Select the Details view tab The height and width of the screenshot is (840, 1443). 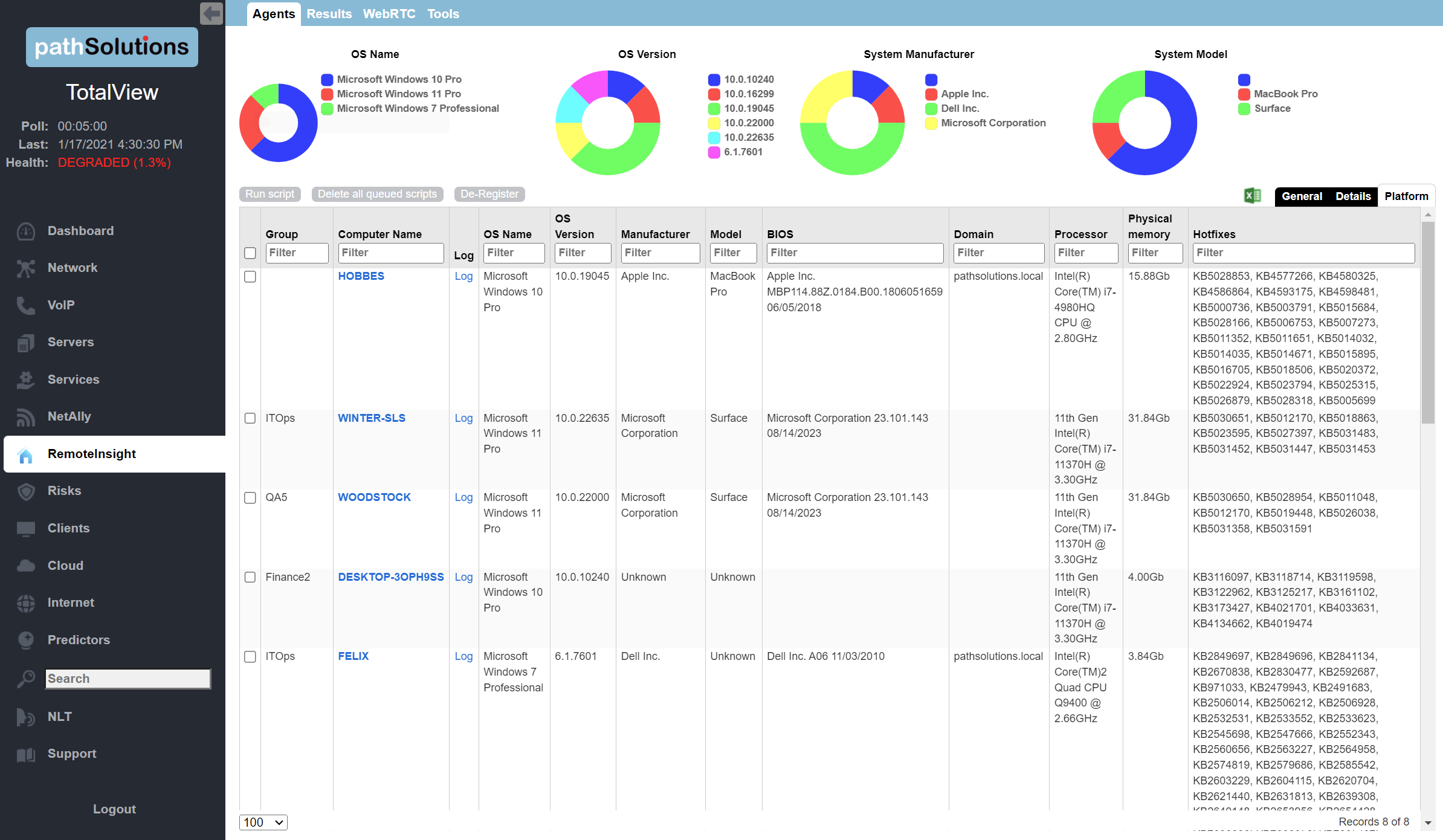coord(1352,196)
